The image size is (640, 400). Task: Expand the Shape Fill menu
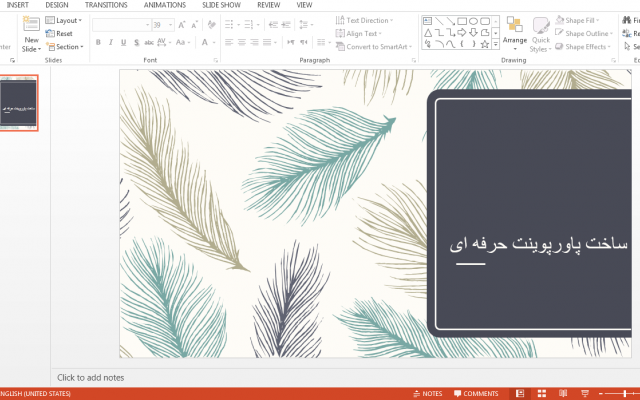pos(577,20)
